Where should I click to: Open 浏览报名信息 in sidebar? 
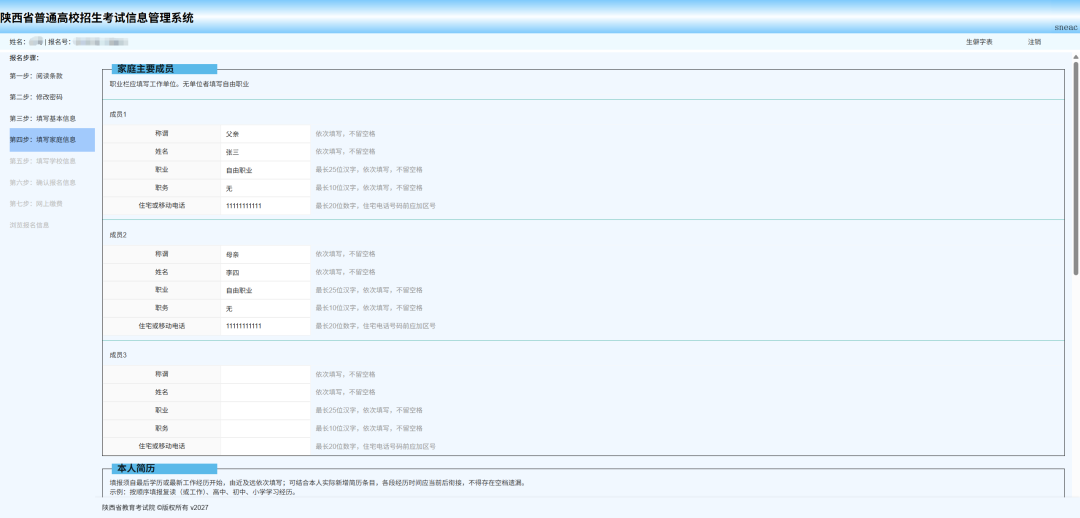[30, 225]
